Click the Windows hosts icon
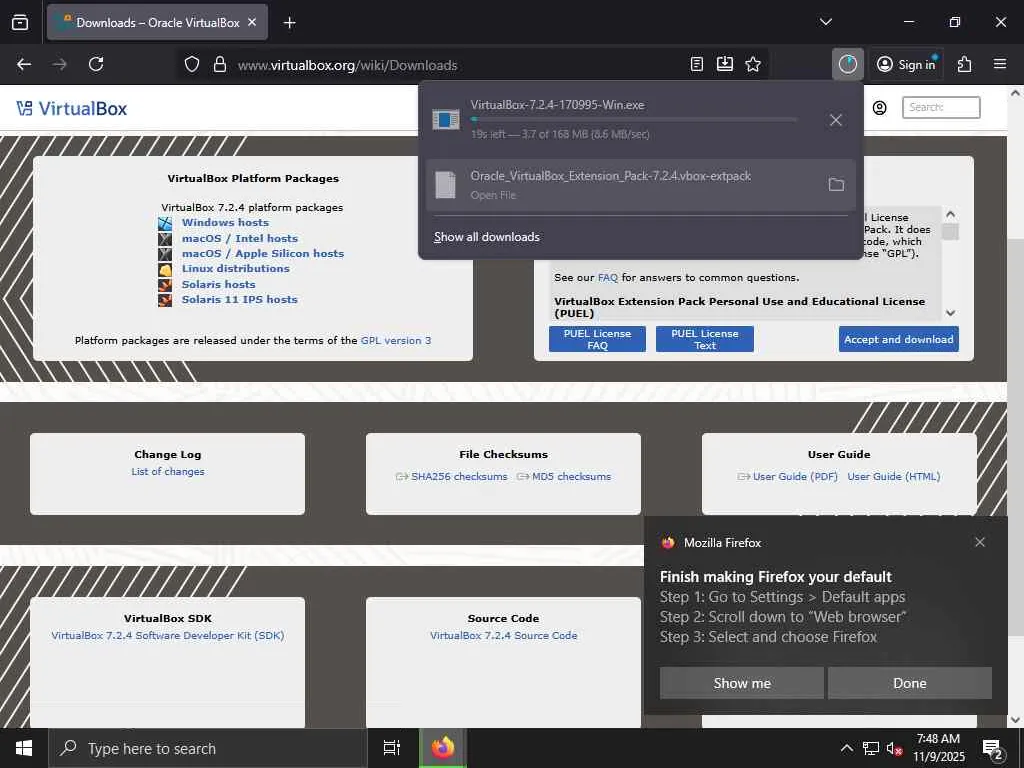Image resolution: width=1024 pixels, height=768 pixels. [165, 223]
